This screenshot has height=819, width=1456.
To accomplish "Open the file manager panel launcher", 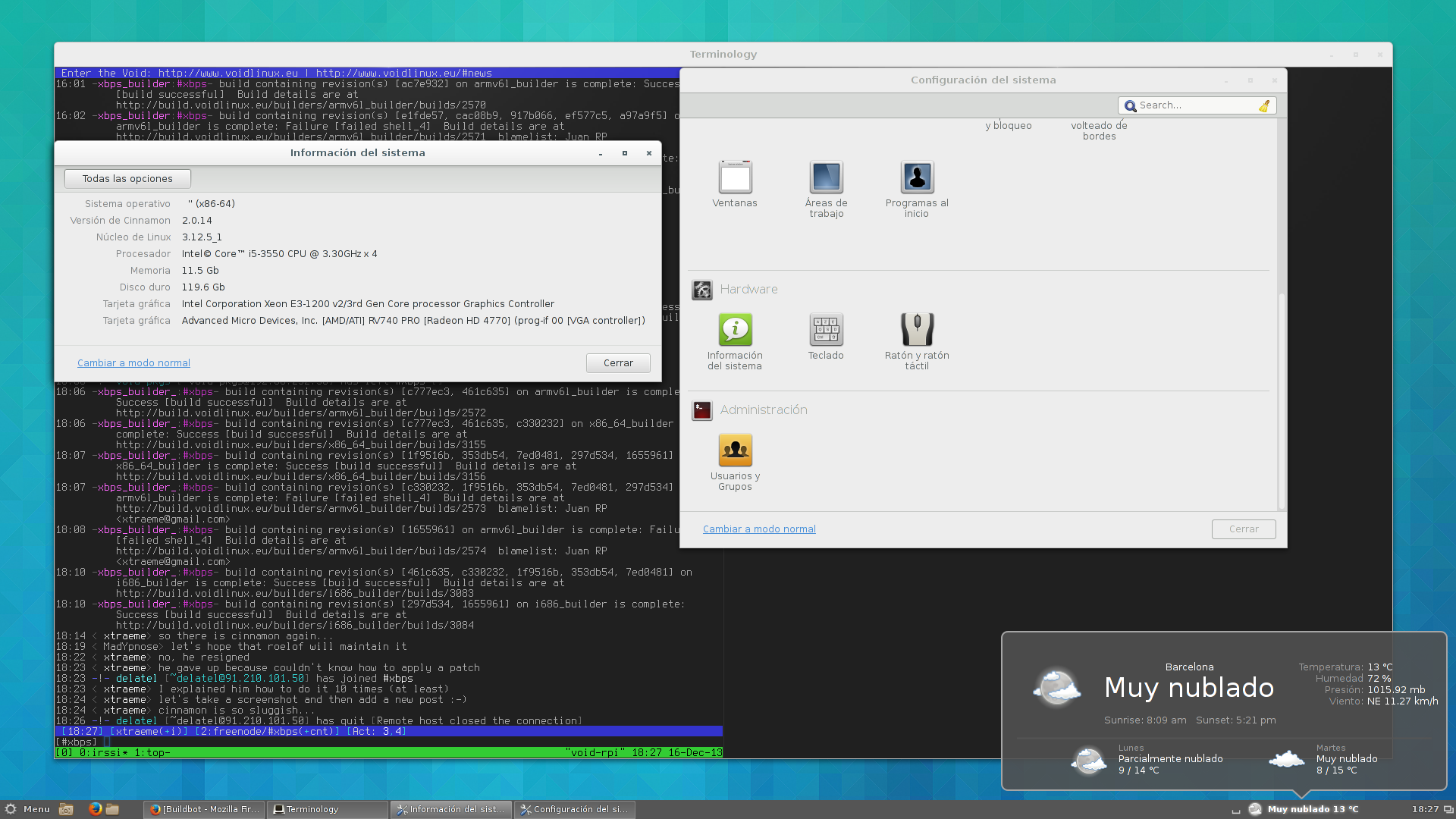I will (x=112, y=809).
